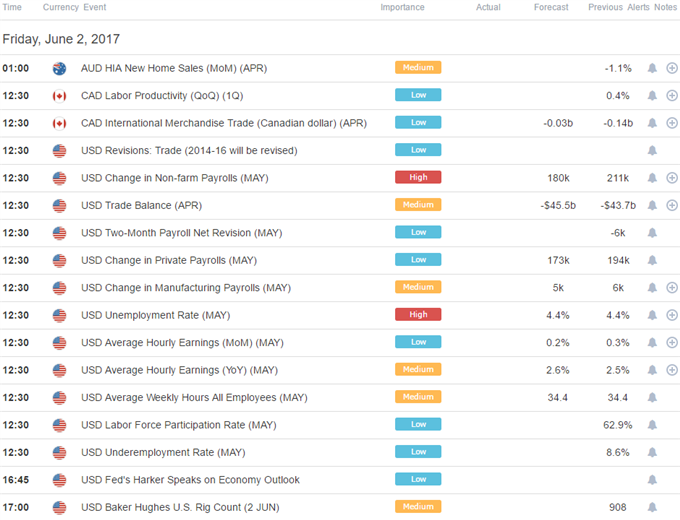The height and width of the screenshot is (520, 680).
Task: Sort by Importance column header
Action: (402, 7)
